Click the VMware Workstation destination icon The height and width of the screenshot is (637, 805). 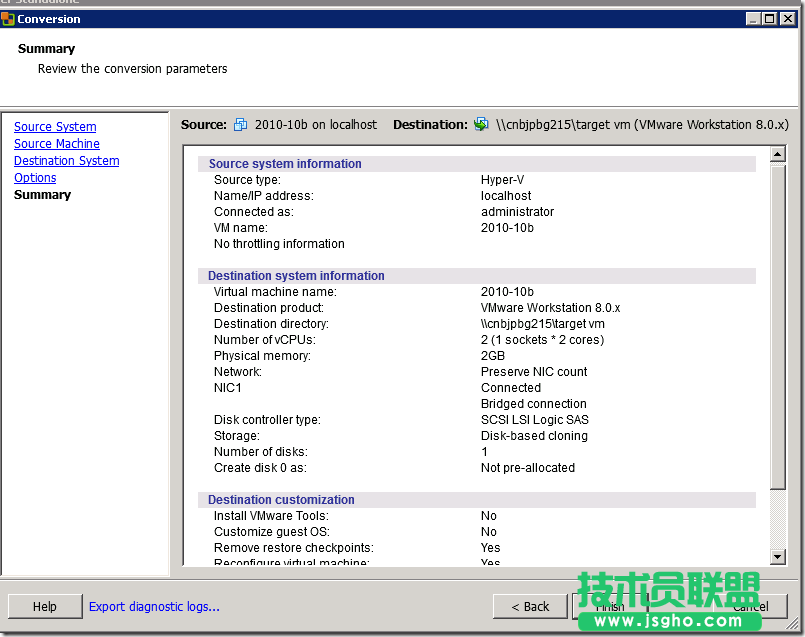pos(481,124)
